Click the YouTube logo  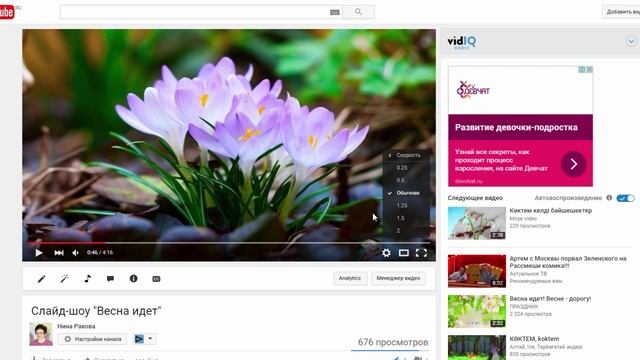tap(7, 12)
